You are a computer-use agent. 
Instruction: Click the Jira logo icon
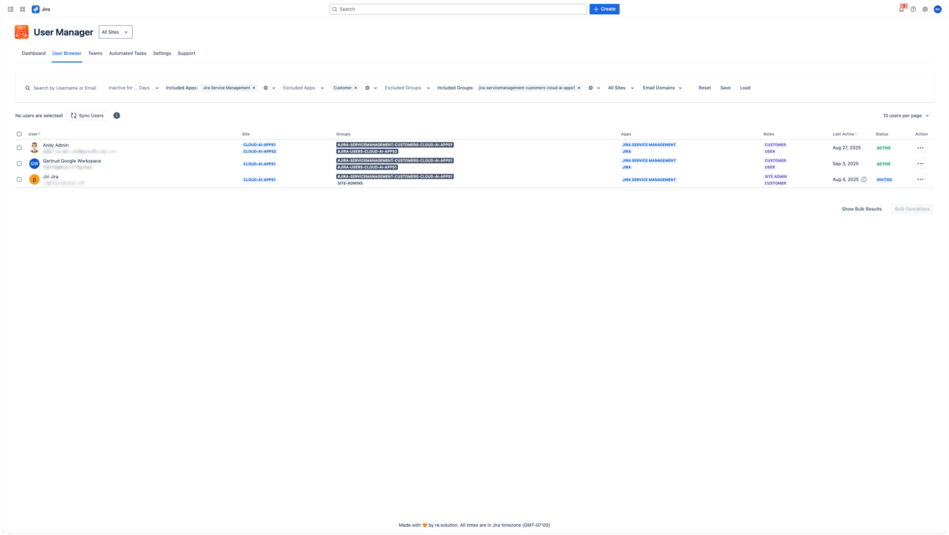pyautogui.click(x=36, y=9)
